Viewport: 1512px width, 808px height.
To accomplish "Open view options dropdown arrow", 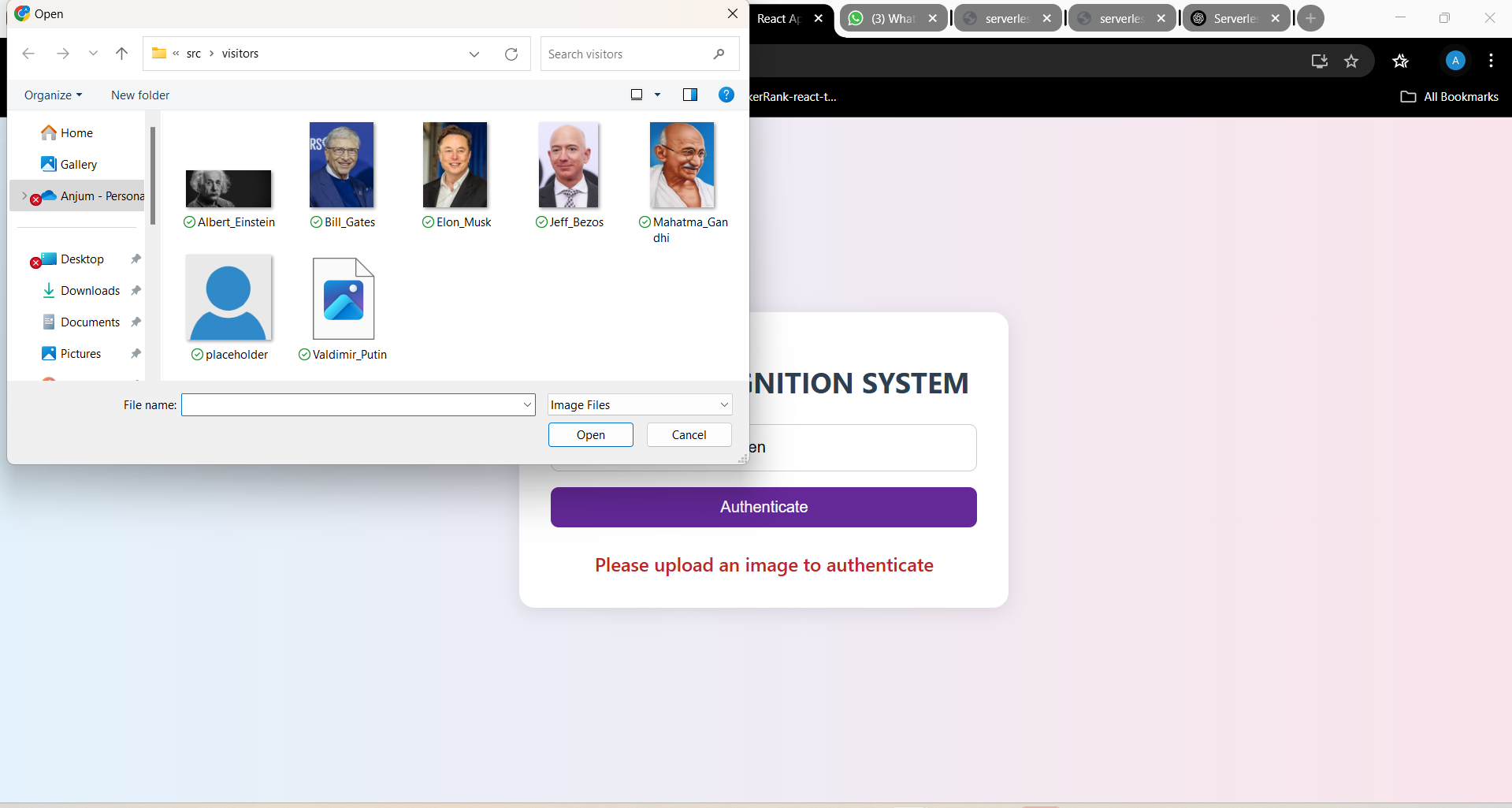I will click(x=657, y=95).
